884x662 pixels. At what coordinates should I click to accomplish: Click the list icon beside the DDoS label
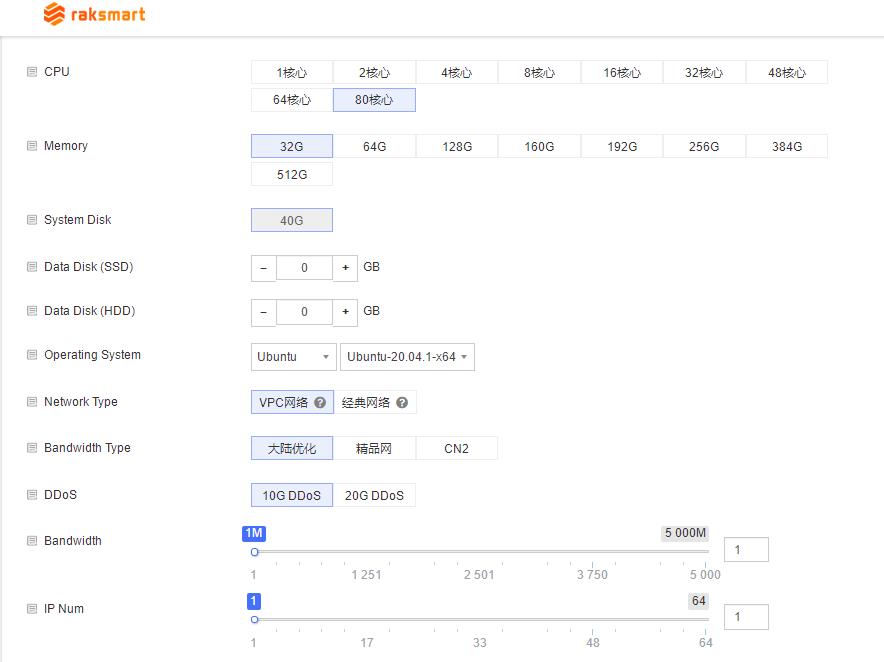(x=33, y=494)
